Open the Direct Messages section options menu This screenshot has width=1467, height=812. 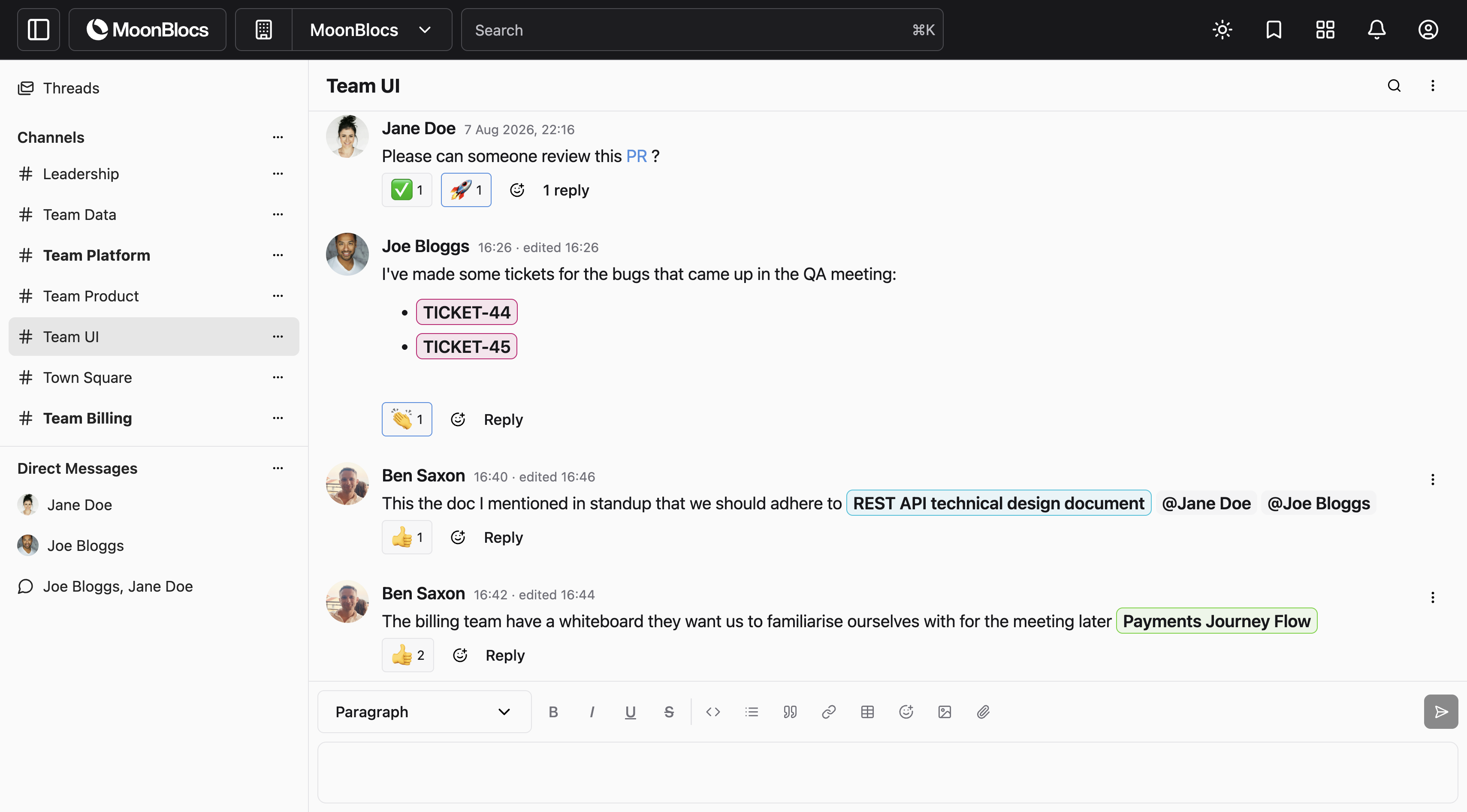278,468
